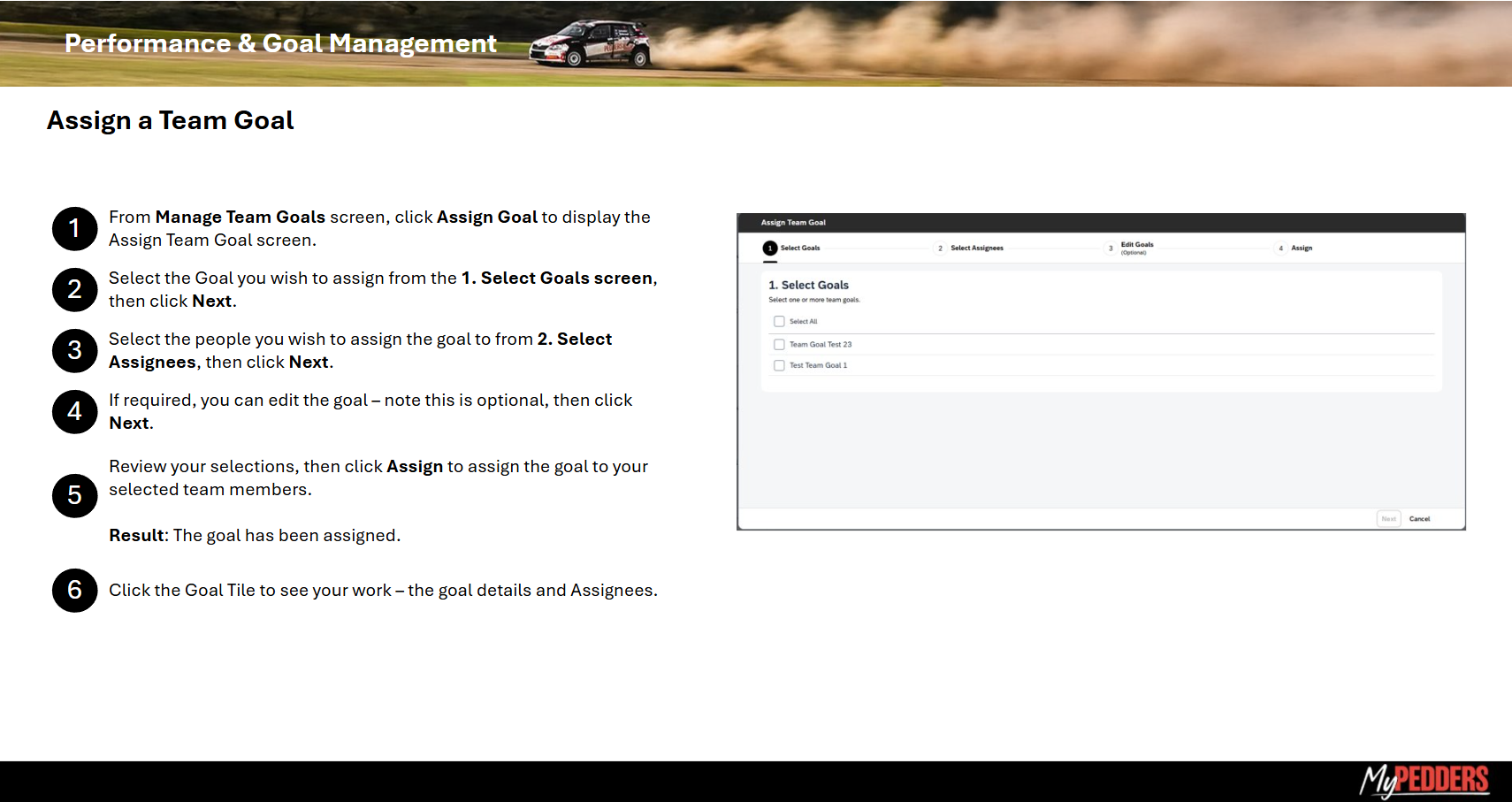Click Cancel in the Assign Team Goal dialog
The image size is (1512, 802).
tap(1419, 519)
